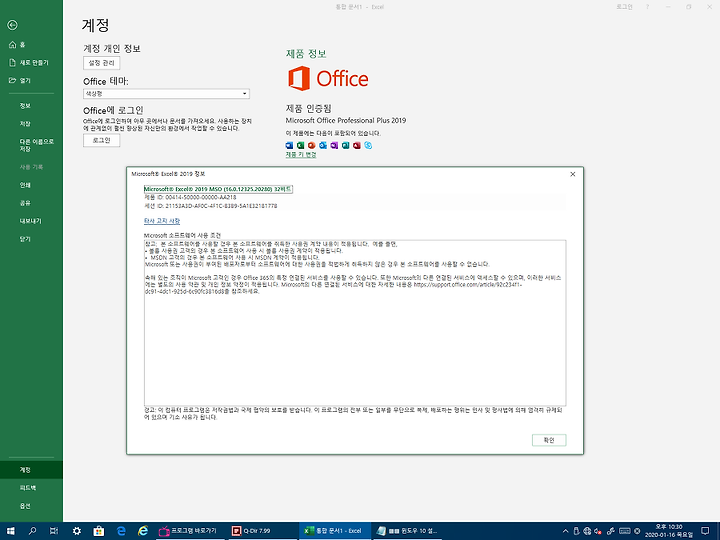The width and height of the screenshot is (720, 540).
Task: Open the 공유 (Share) page
Action: click(31, 202)
